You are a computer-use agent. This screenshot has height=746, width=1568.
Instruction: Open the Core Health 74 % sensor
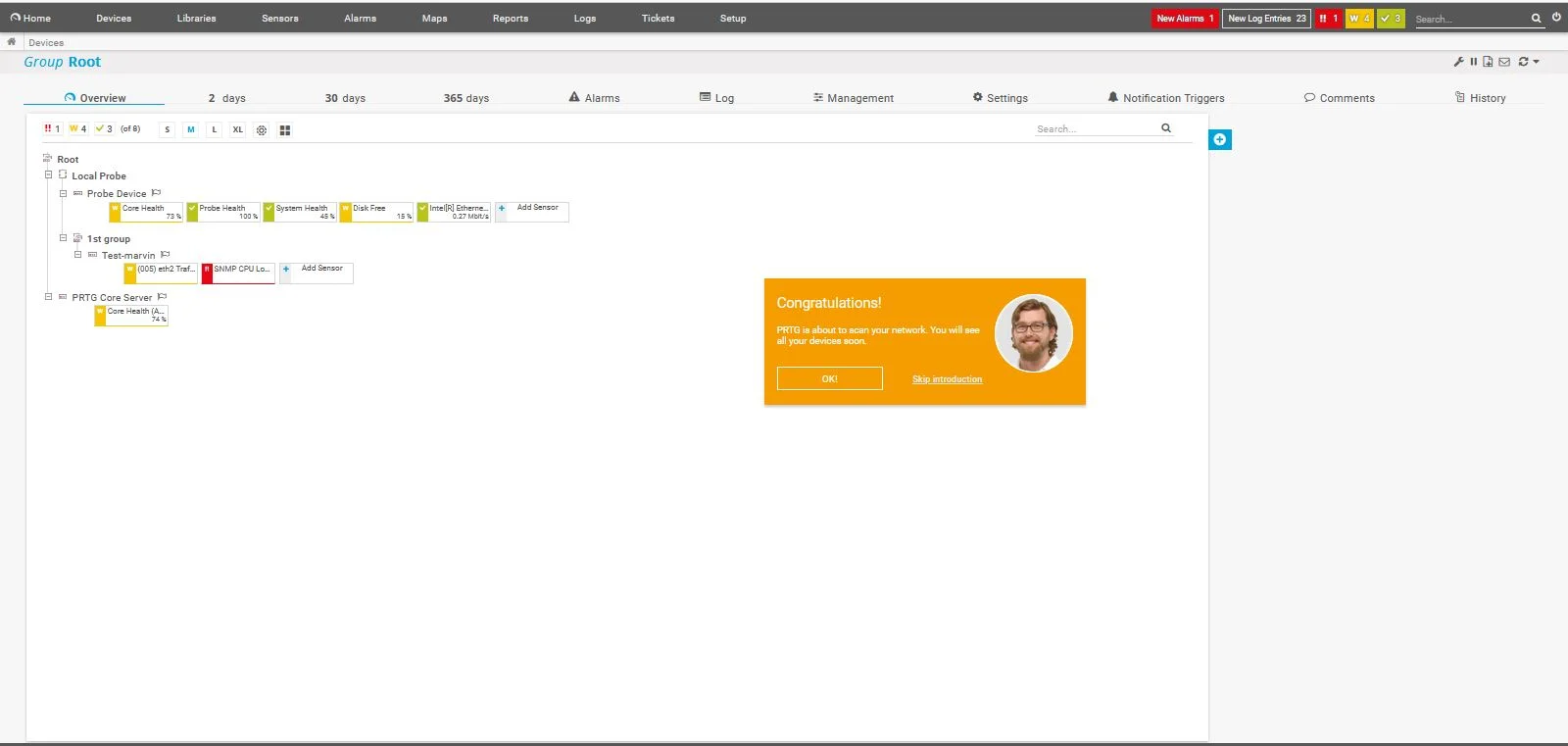[131, 316]
